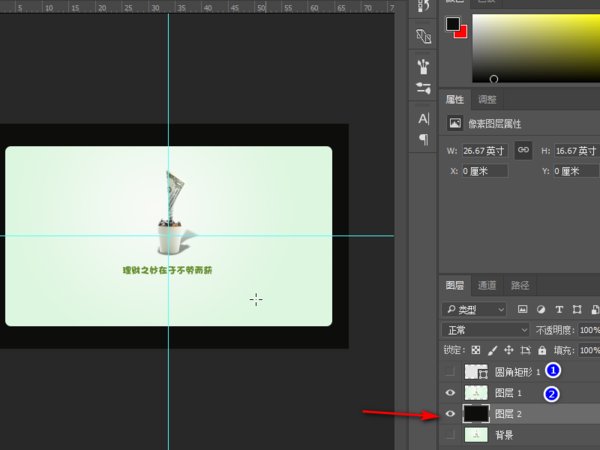Filter layers by pixel layer icon
The image size is (600, 450).
(x=522, y=309)
